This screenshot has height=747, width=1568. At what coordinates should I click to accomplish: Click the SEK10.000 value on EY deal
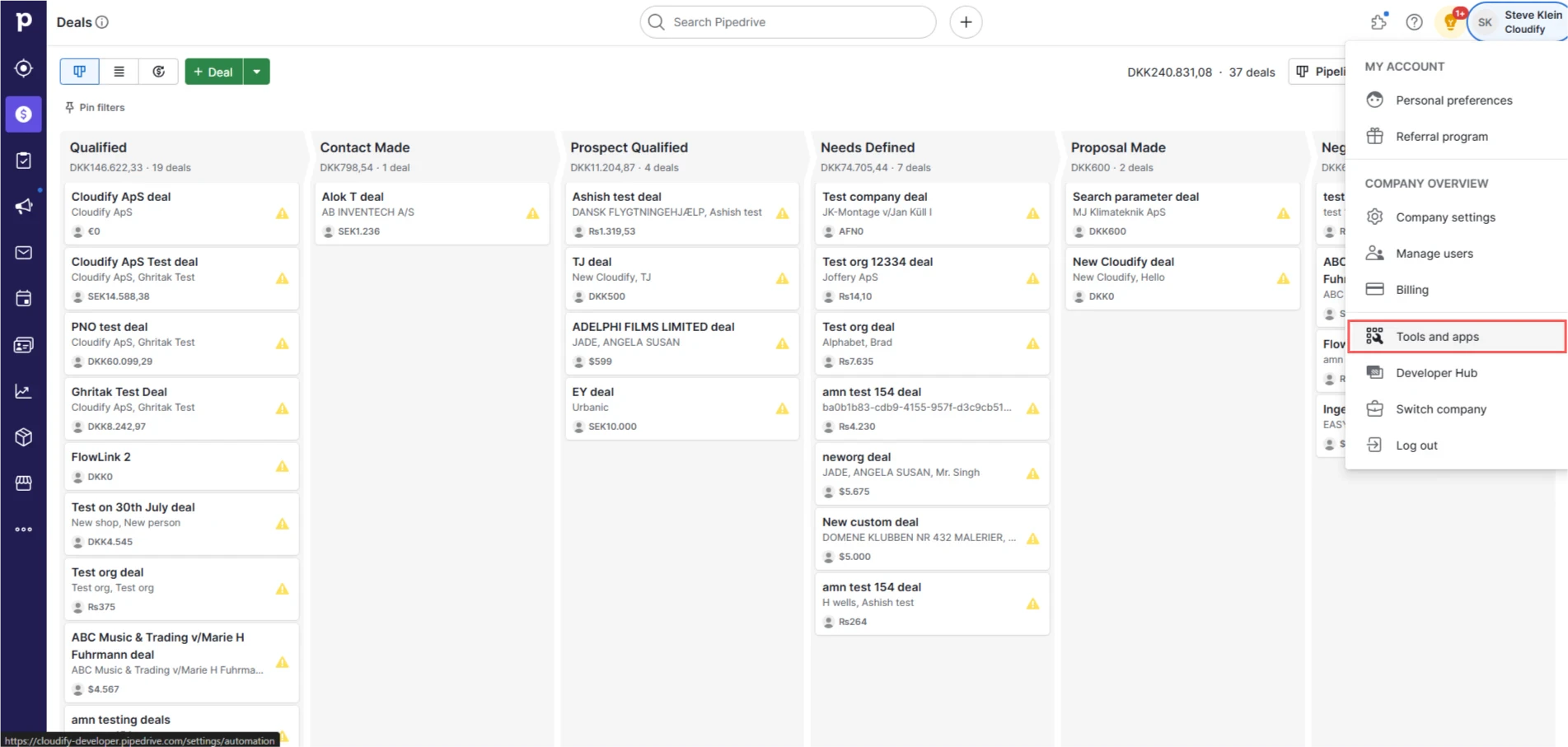click(x=612, y=427)
